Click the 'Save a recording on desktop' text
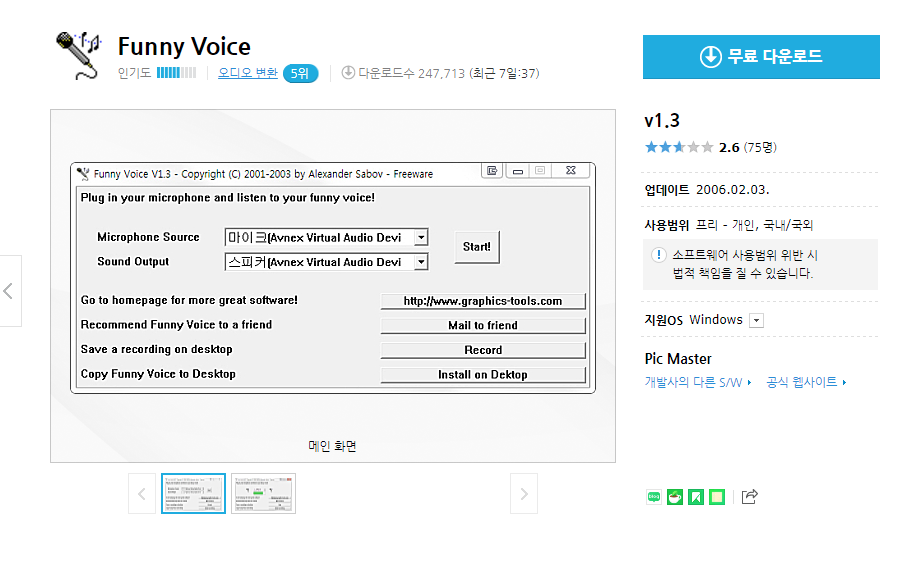Viewport: 909px width, 564px height. click(x=157, y=350)
